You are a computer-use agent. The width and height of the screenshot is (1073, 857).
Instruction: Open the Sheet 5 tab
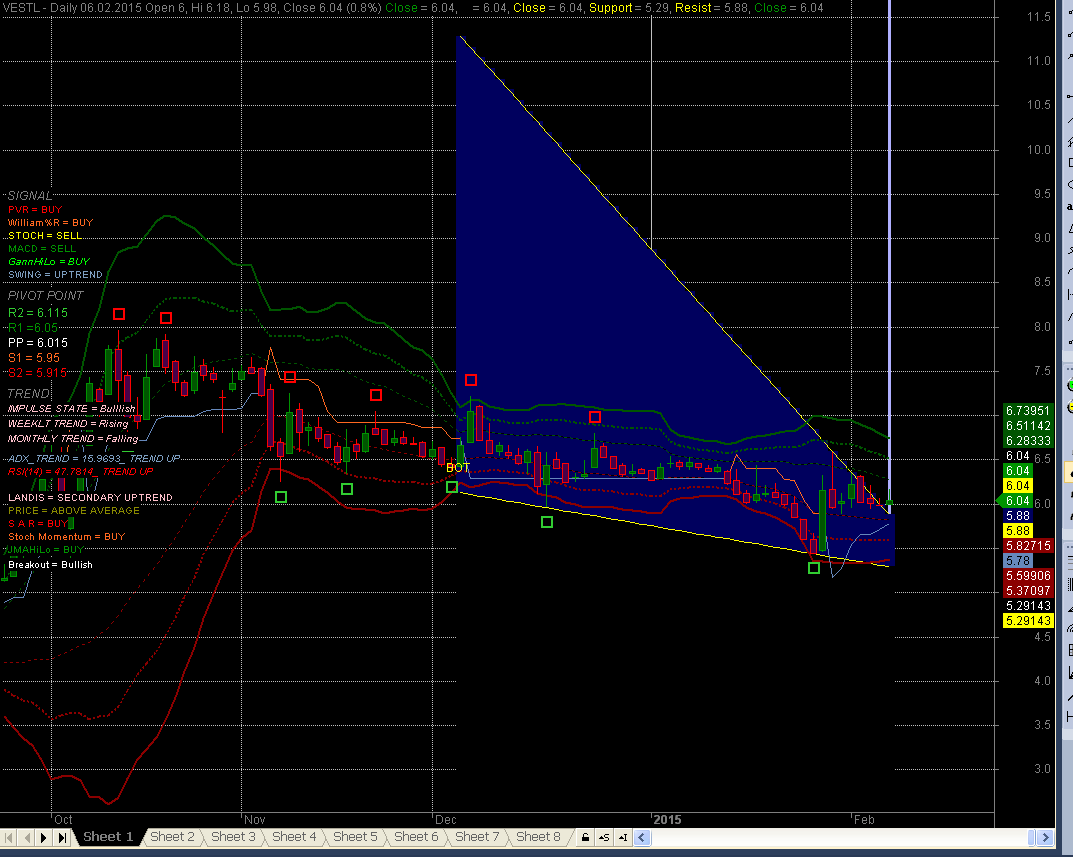pyautogui.click(x=355, y=837)
